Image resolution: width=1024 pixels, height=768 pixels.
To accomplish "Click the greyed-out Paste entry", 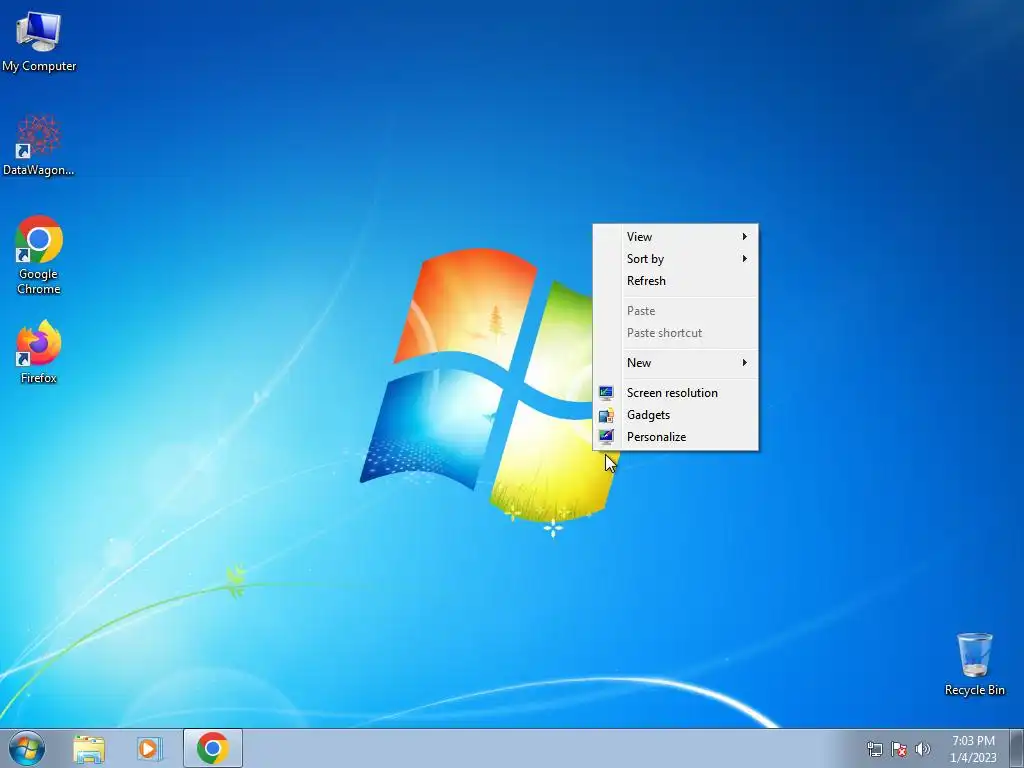I will tap(676, 311).
